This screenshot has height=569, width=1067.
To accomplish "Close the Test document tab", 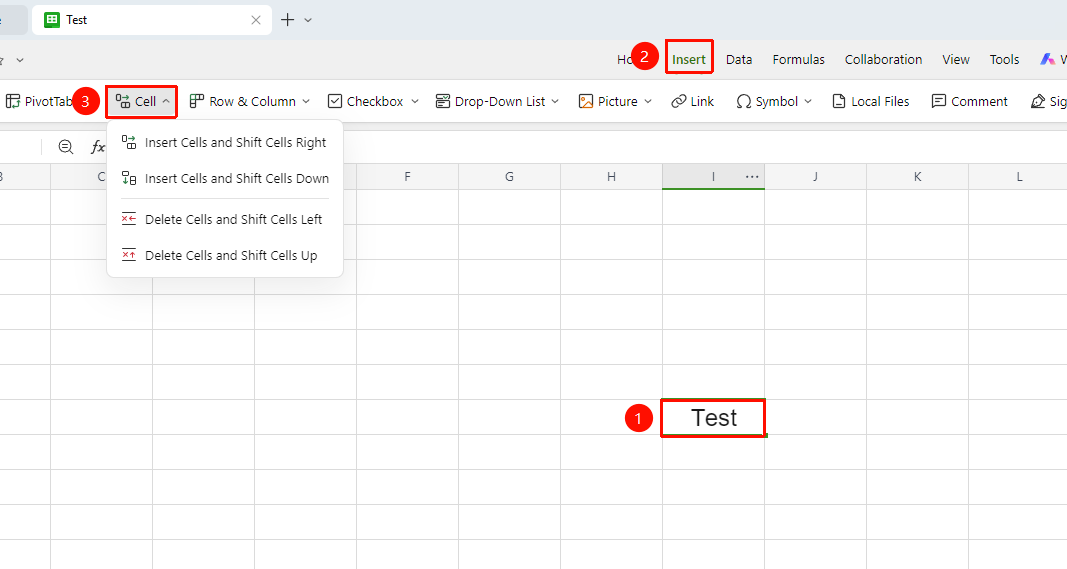I will (x=256, y=20).
